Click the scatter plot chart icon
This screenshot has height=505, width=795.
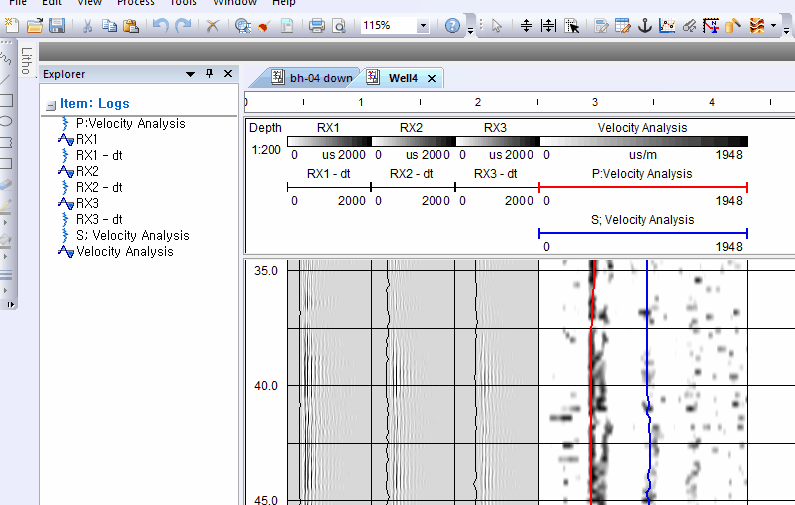(667, 25)
